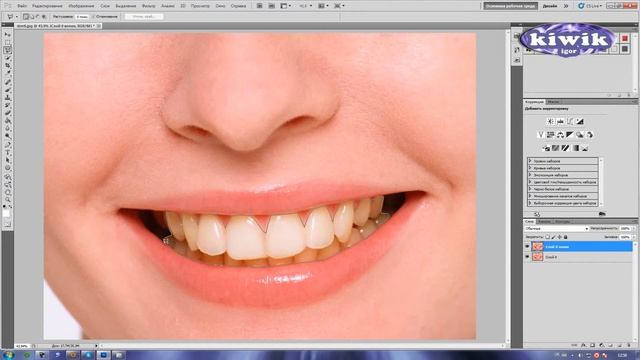The image size is (640, 360).
Task: Add a Vibrance adjustment layer
Action: point(541,135)
